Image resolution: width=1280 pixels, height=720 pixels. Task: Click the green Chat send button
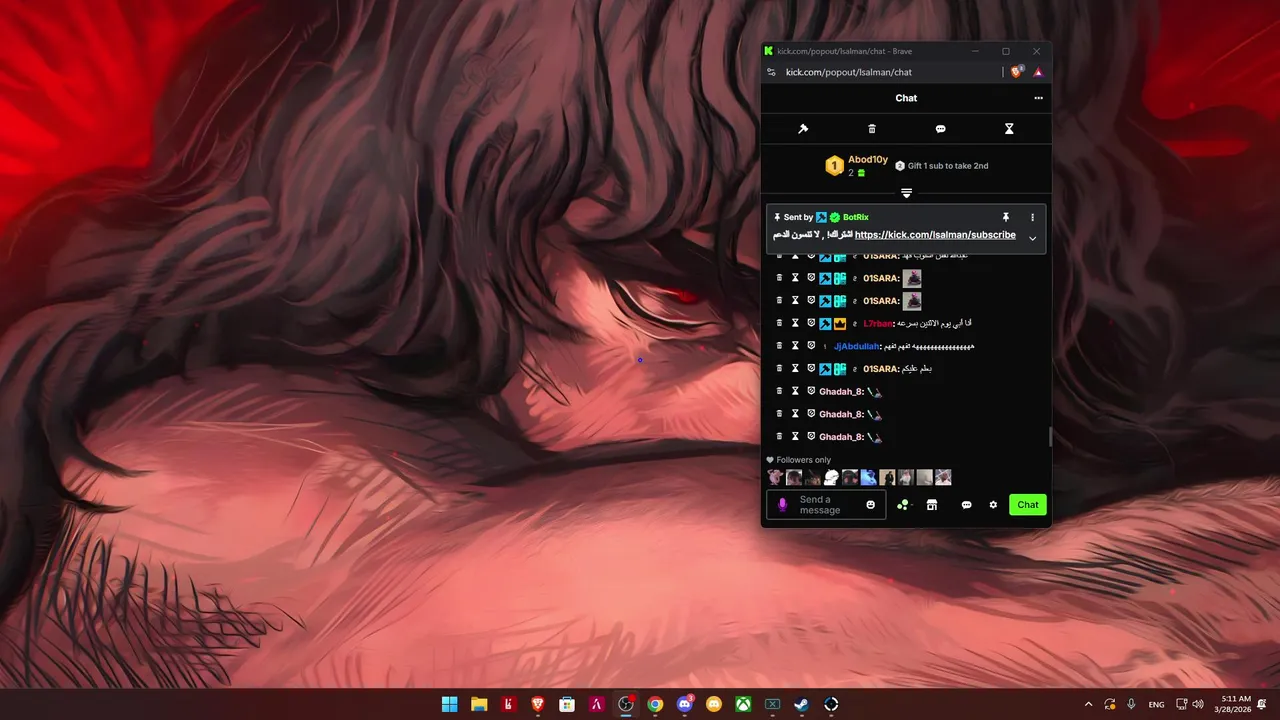(1028, 505)
